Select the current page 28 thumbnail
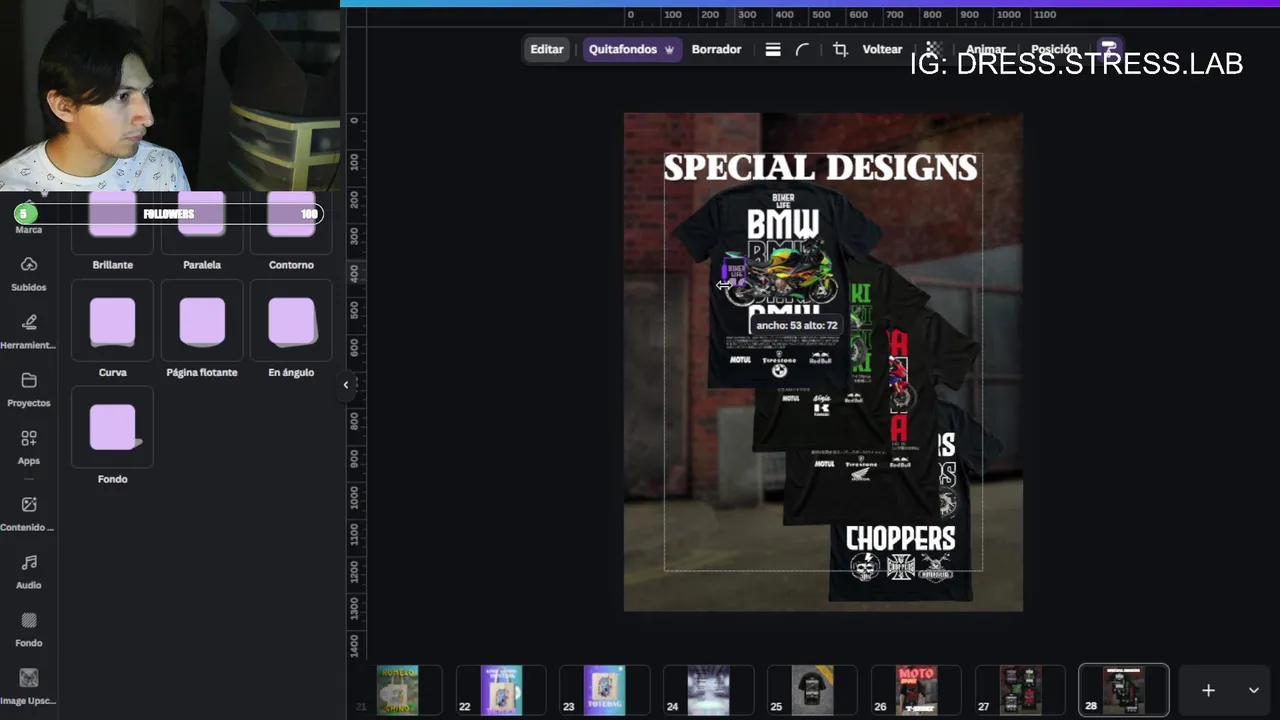This screenshot has width=1280, height=720. coord(1124,690)
